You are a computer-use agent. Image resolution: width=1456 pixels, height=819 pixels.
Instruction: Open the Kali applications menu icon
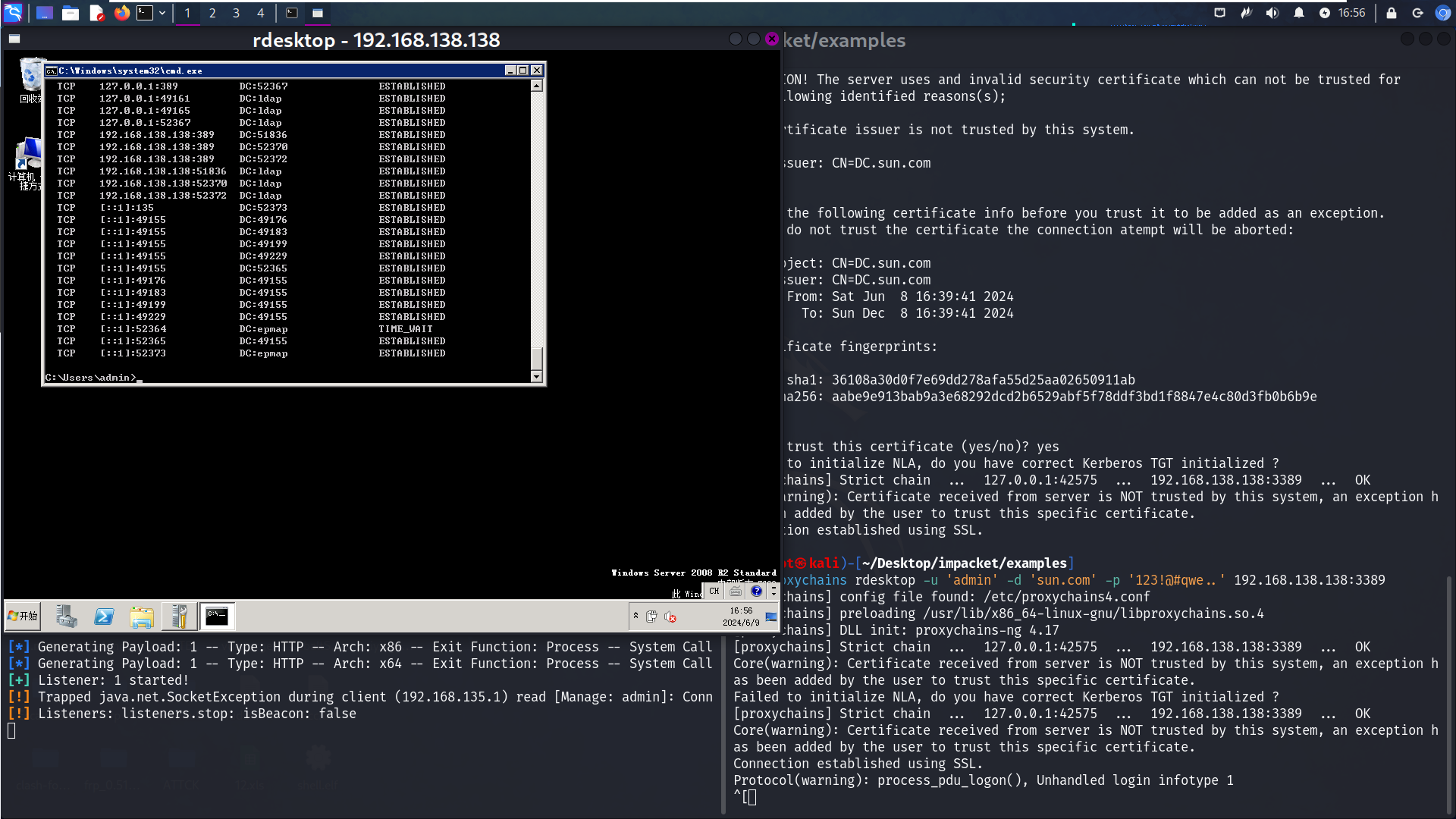[14, 13]
